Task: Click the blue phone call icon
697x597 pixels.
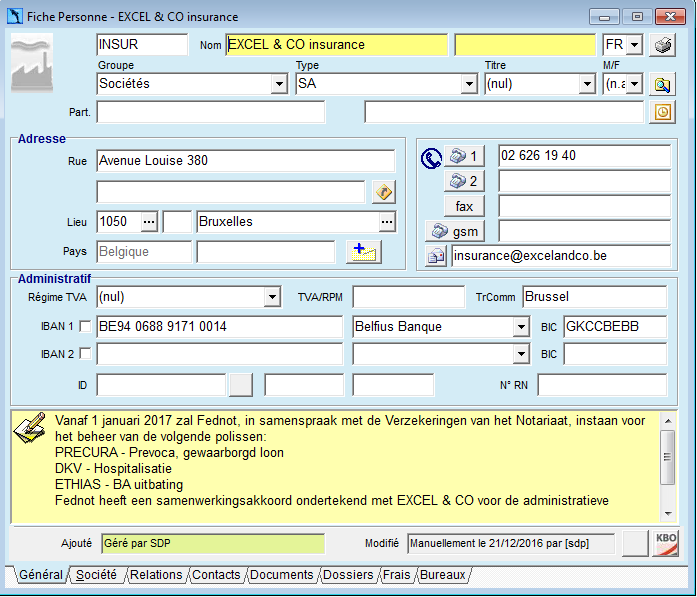Action: 431,158
